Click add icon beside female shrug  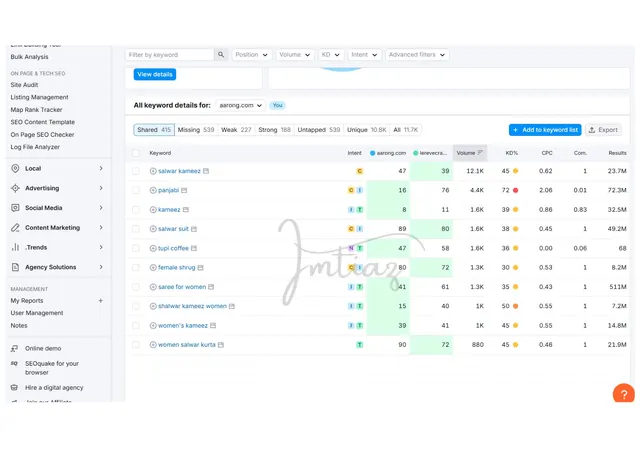point(153,267)
